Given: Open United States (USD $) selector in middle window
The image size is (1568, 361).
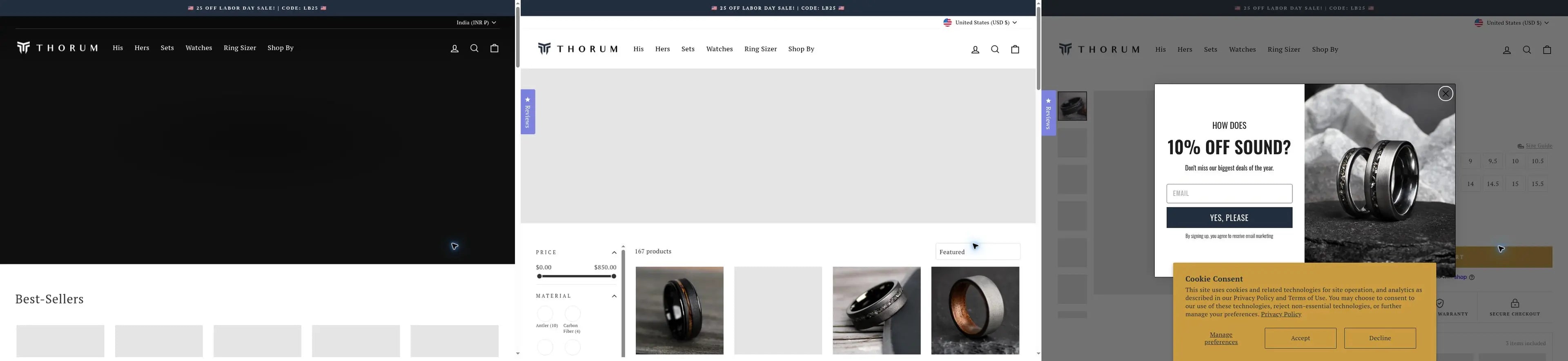Looking at the screenshot, I should tap(980, 22).
